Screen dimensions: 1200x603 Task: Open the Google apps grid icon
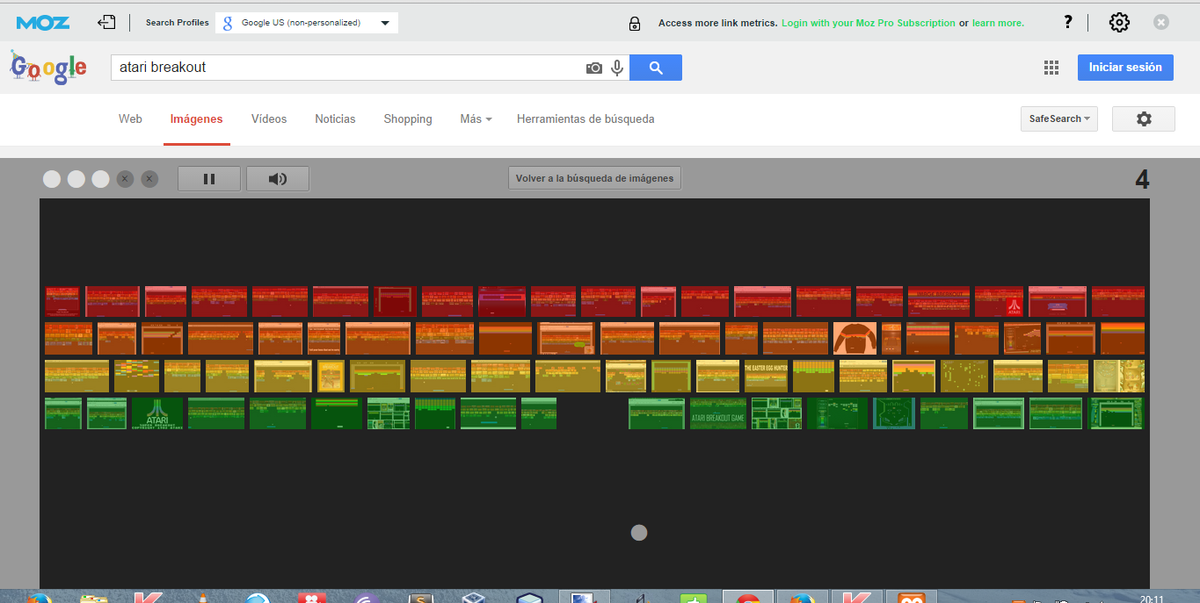pos(1051,67)
